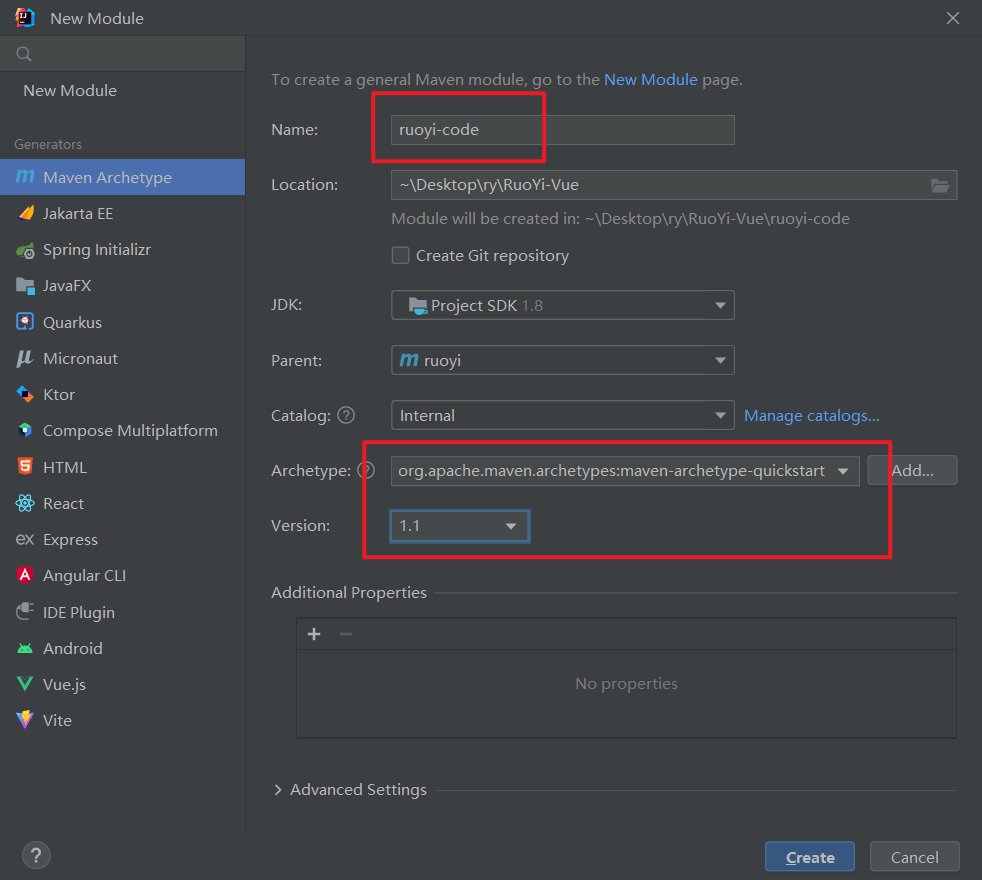Click the Location path field
This screenshot has width=982, height=880.
click(x=674, y=185)
